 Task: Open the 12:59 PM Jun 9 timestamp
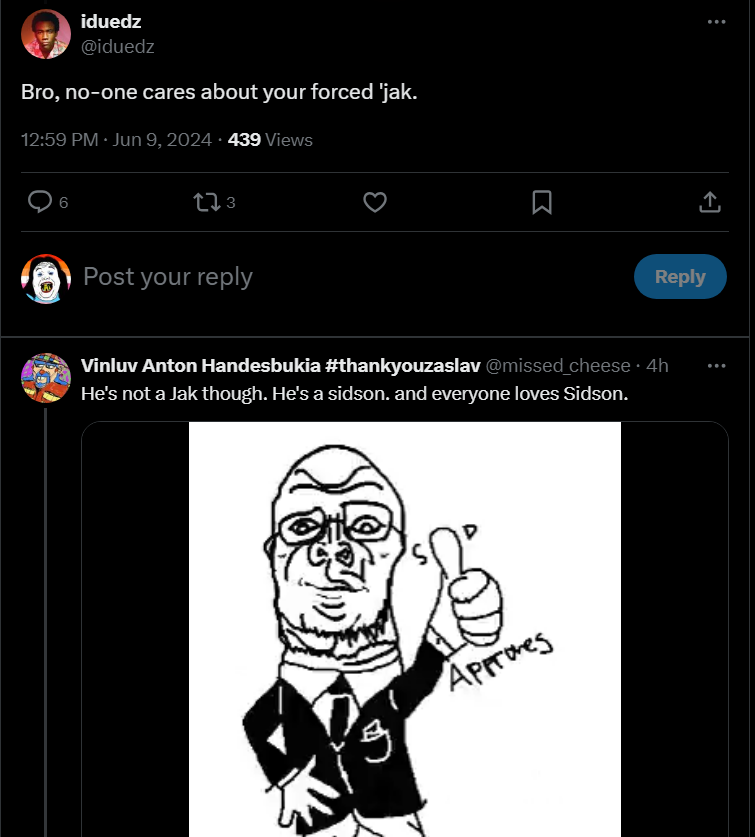pyautogui.click(x=116, y=140)
